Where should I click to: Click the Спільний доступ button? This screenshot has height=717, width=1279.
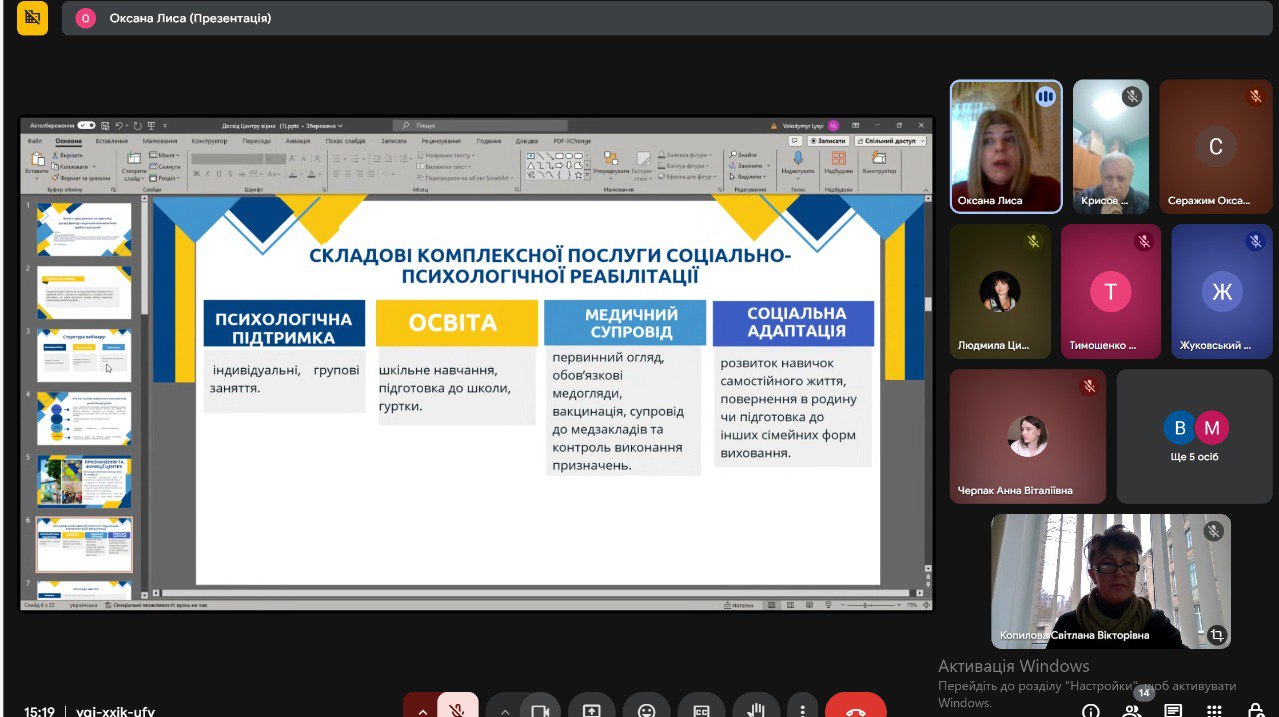tap(890, 141)
